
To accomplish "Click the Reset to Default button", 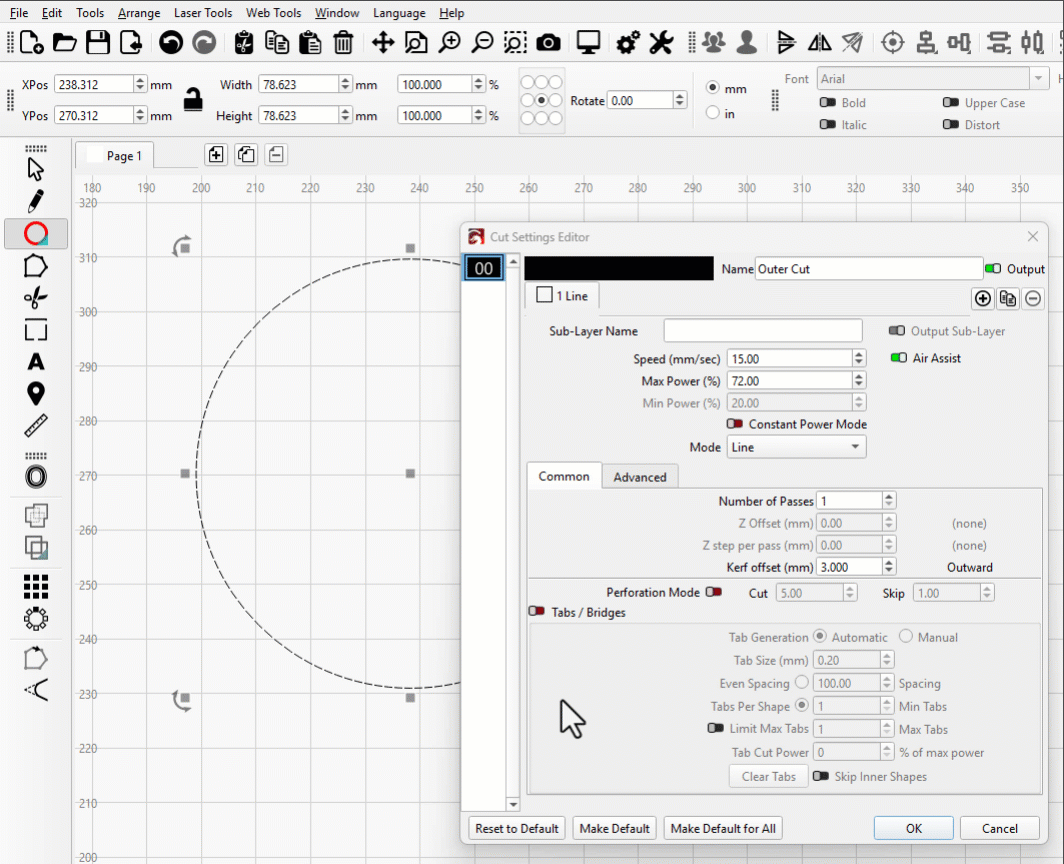I will [516, 828].
